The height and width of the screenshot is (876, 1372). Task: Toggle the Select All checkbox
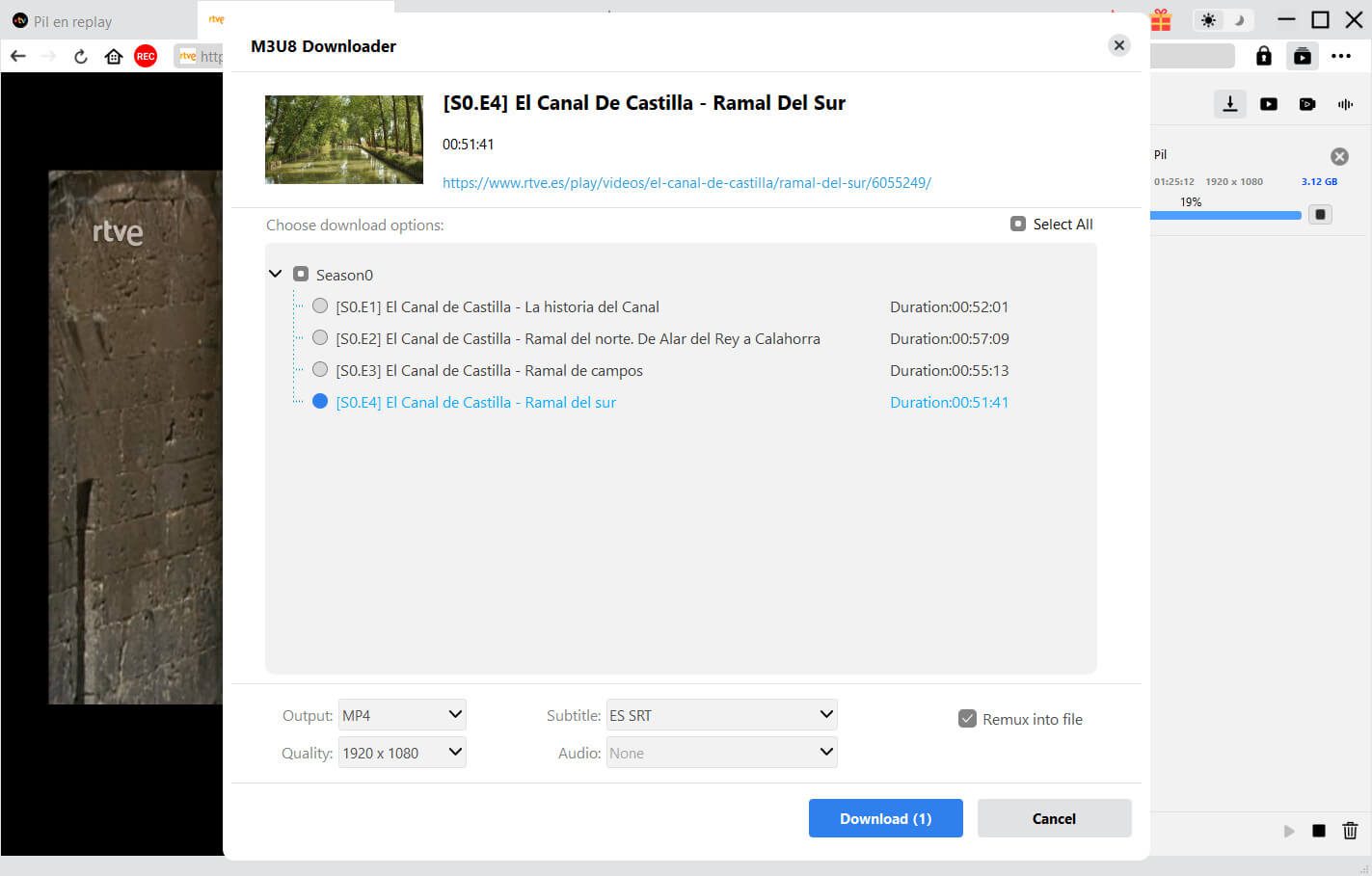tap(1018, 225)
